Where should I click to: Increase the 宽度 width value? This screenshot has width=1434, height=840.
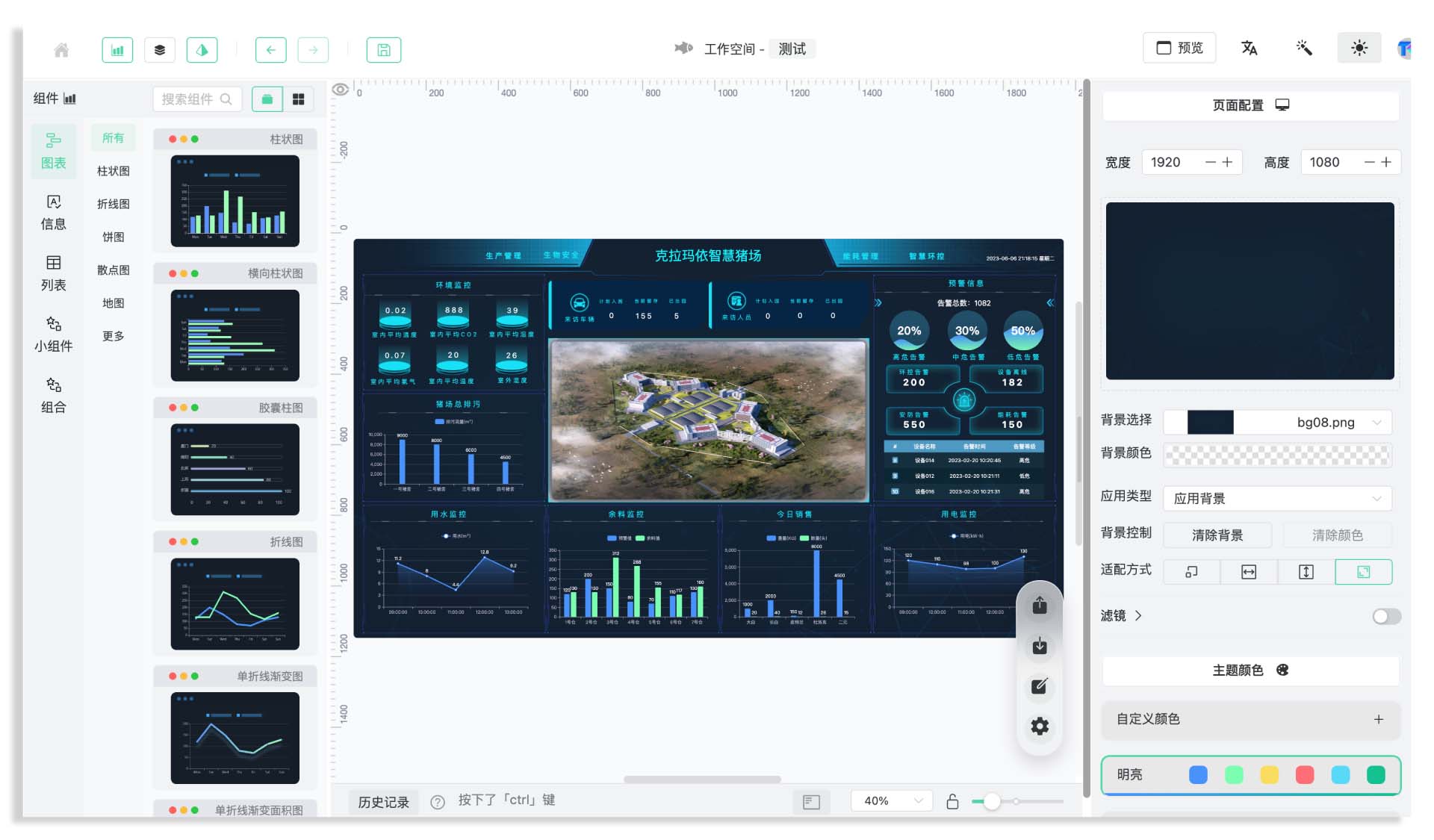point(1227,162)
